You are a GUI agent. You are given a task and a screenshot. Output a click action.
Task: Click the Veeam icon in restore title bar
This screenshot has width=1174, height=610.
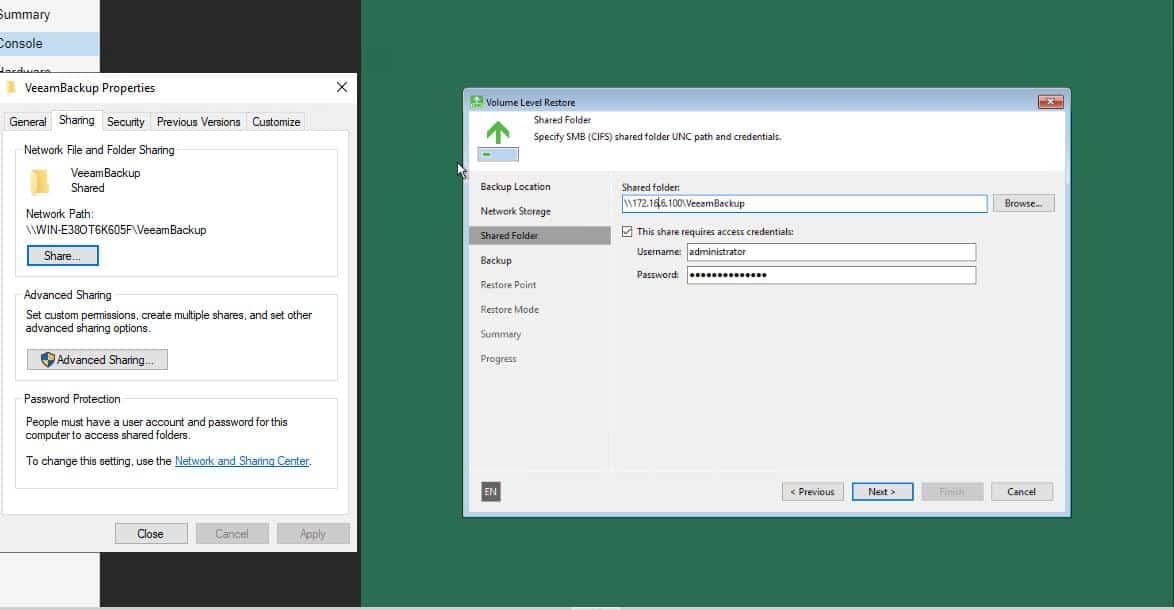click(476, 103)
